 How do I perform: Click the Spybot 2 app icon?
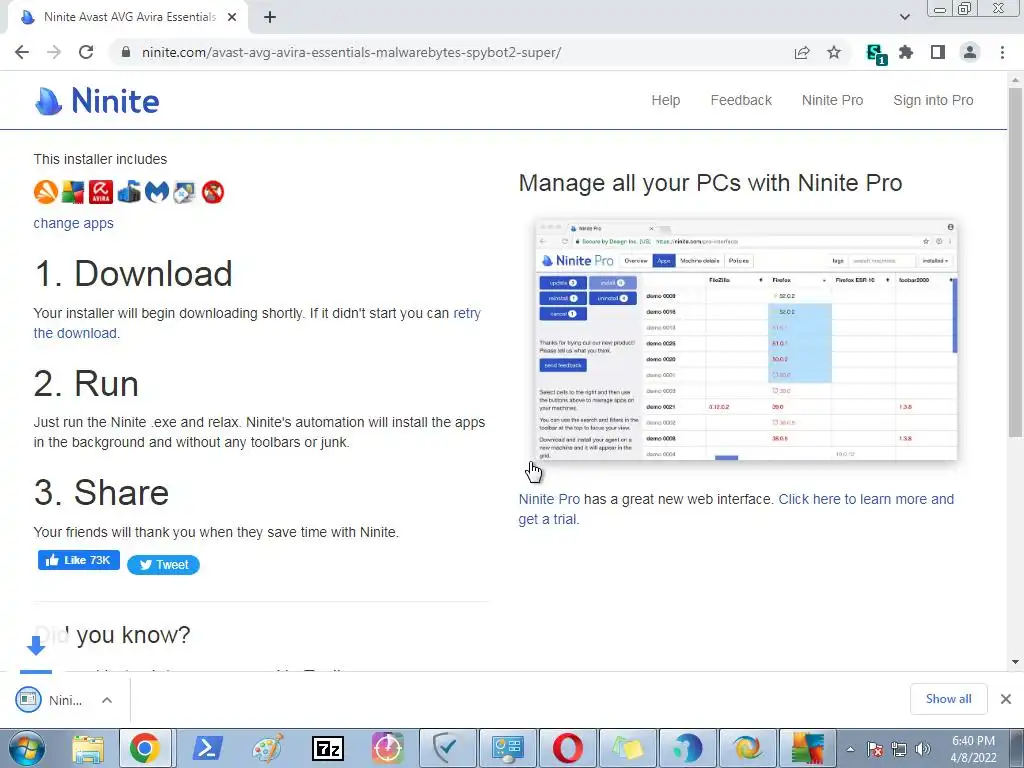click(x=185, y=192)
